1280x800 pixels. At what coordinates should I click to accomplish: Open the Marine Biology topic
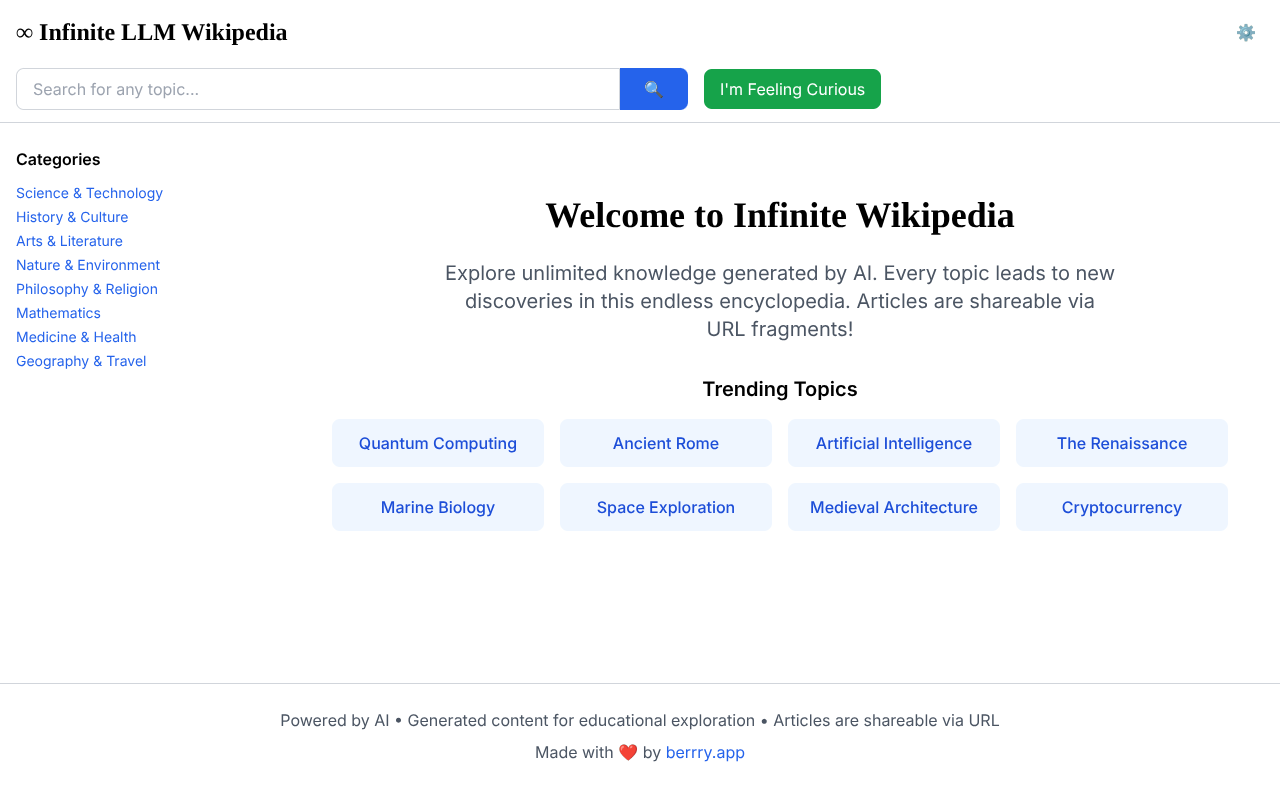[437, 507]
